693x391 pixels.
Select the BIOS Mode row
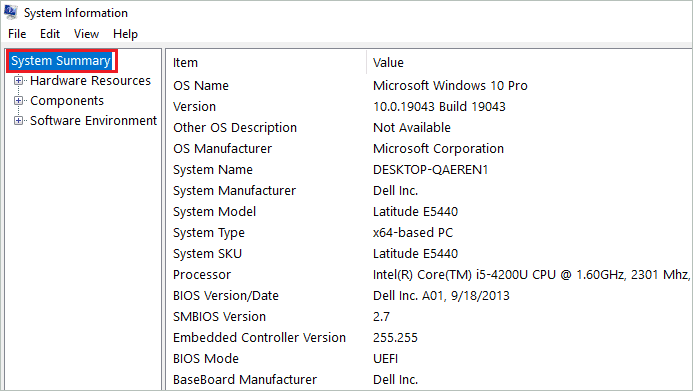pyautogui.click(x=206, y=358)
